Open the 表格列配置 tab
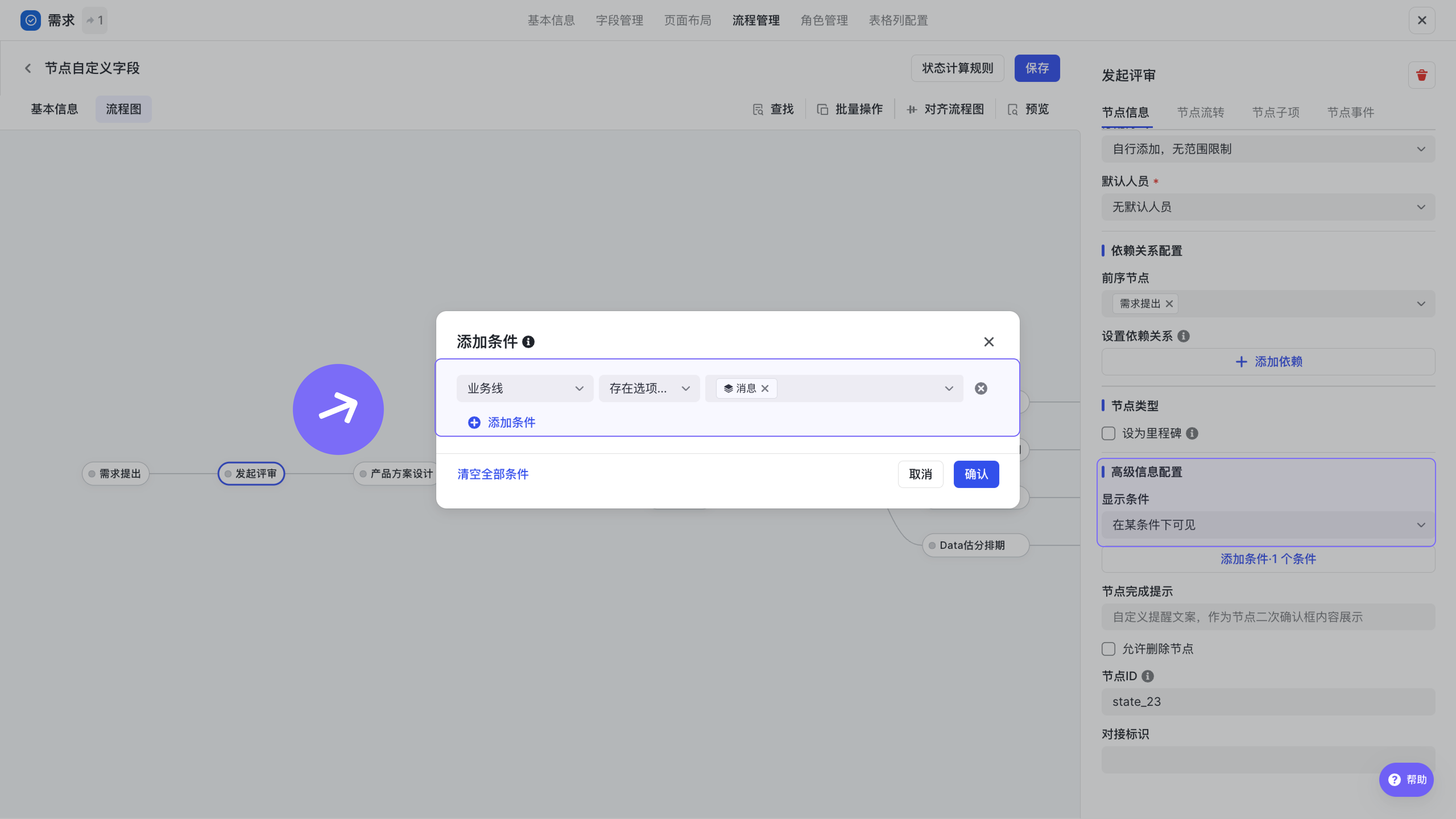 [898, 20]
